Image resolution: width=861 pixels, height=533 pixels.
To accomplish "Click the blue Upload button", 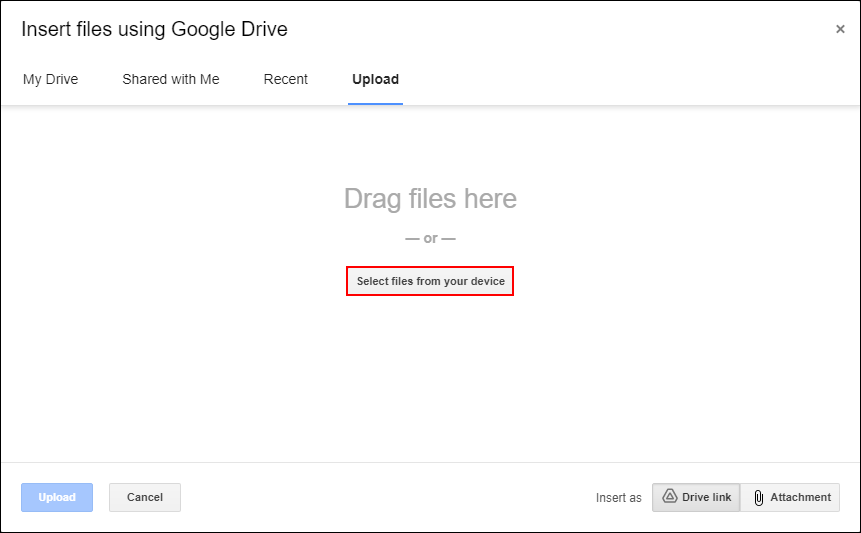I will 57,497.
